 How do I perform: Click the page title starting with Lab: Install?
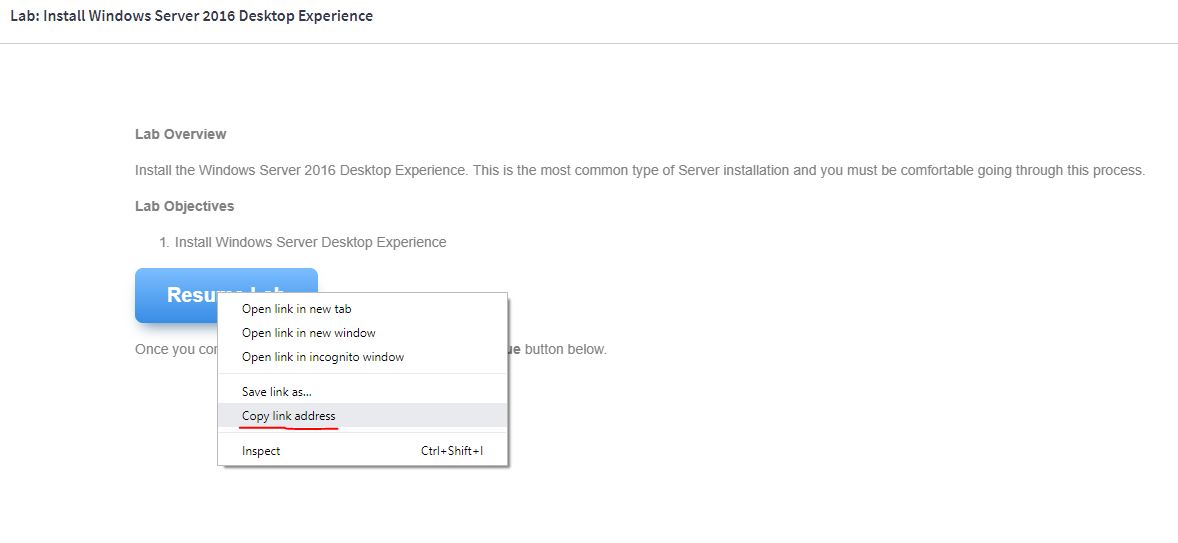pyautogui.click(x=191, y=16)
